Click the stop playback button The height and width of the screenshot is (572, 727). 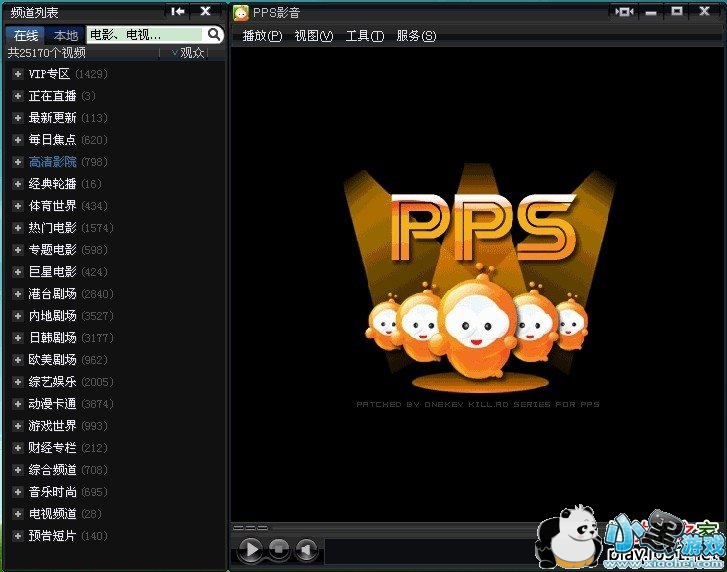(279, 549)
